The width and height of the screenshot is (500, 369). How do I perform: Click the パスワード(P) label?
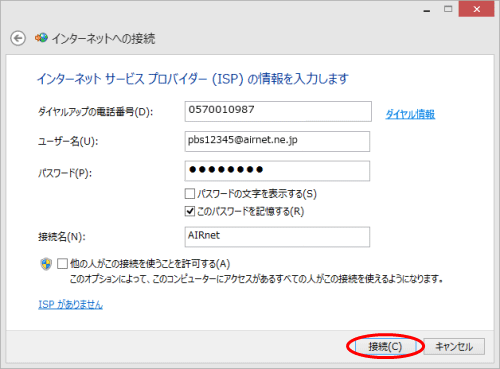click(x=65, y=173)
